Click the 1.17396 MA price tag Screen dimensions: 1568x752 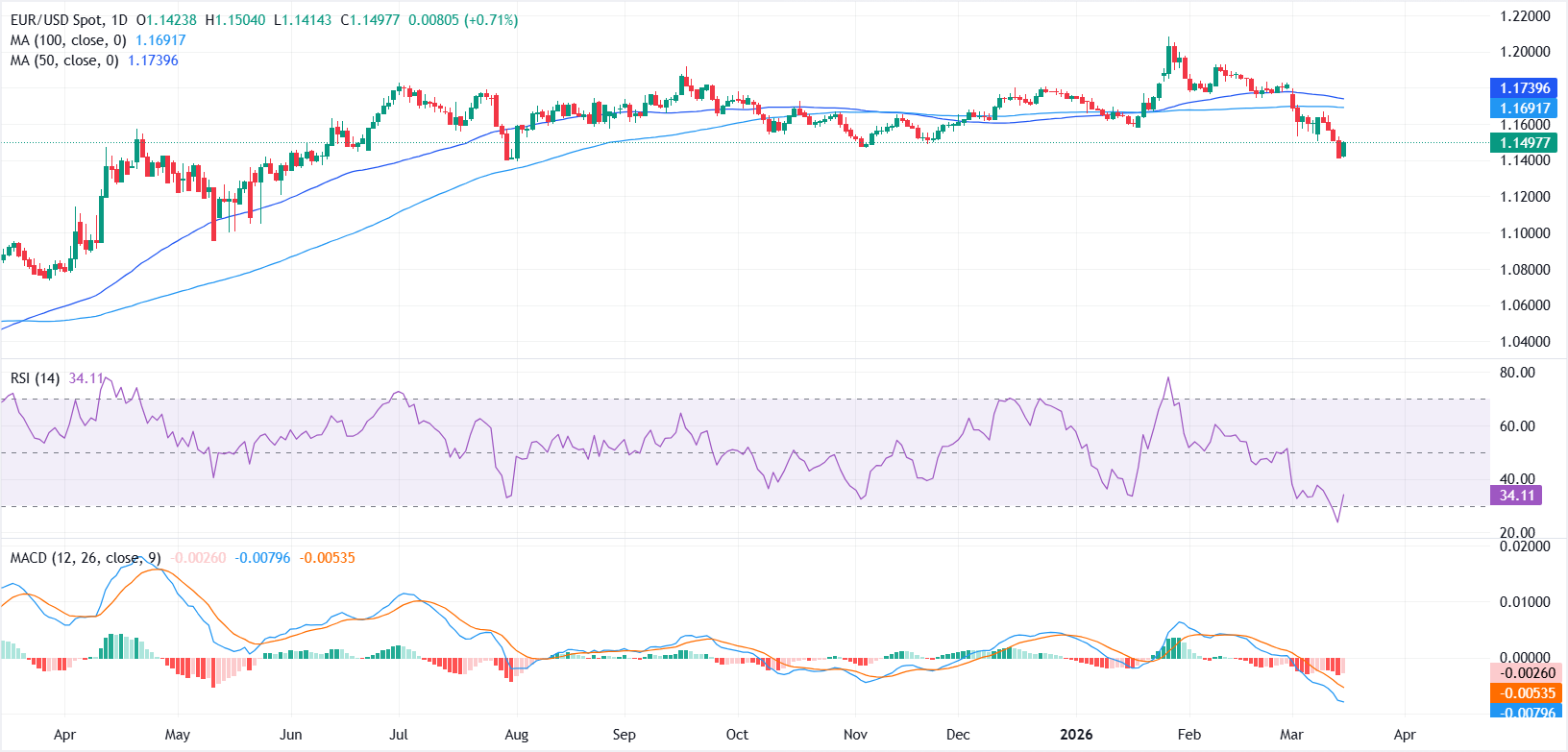click(x=1524, y=88)
